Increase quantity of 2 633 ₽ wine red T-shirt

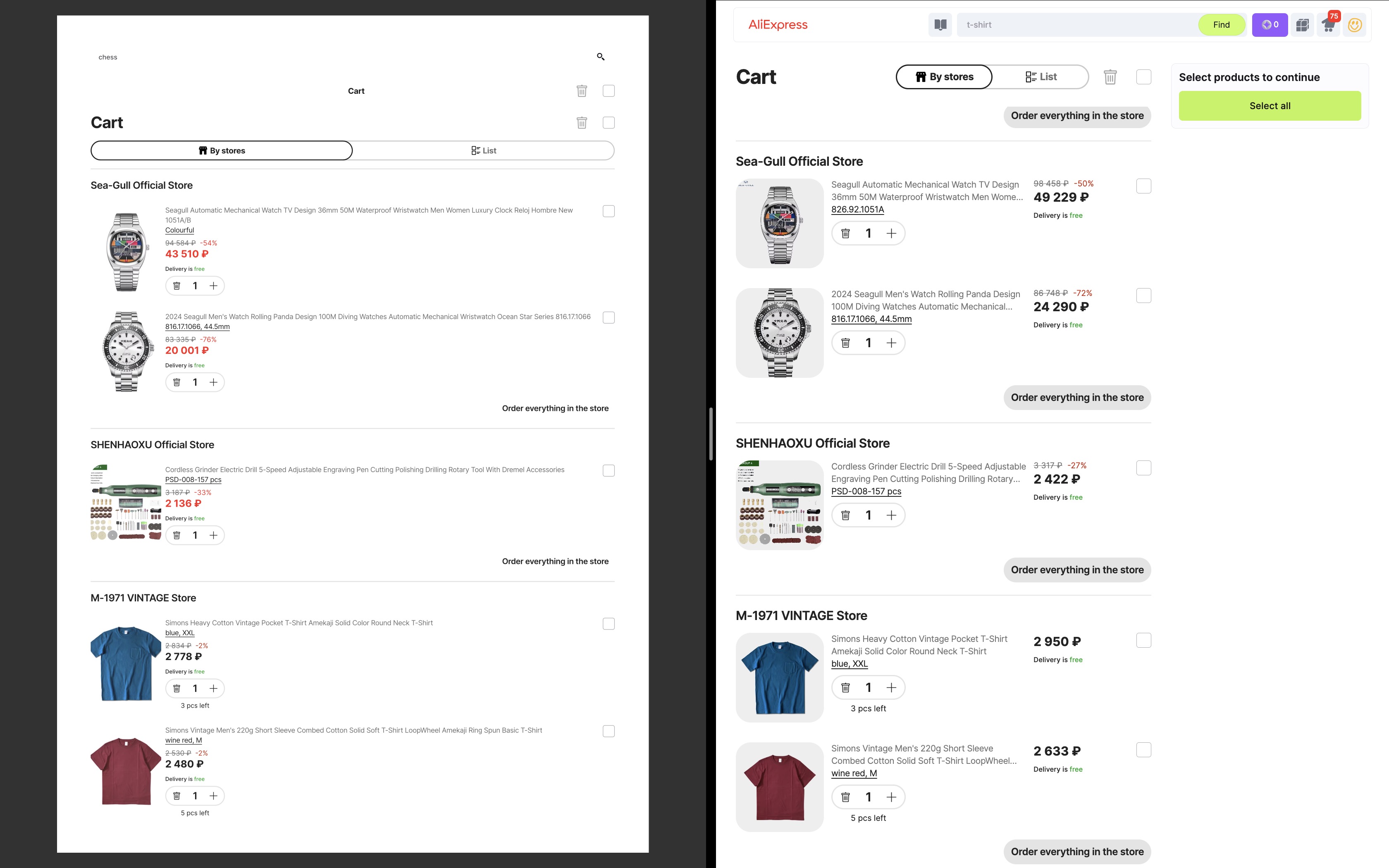click(891, 797)
